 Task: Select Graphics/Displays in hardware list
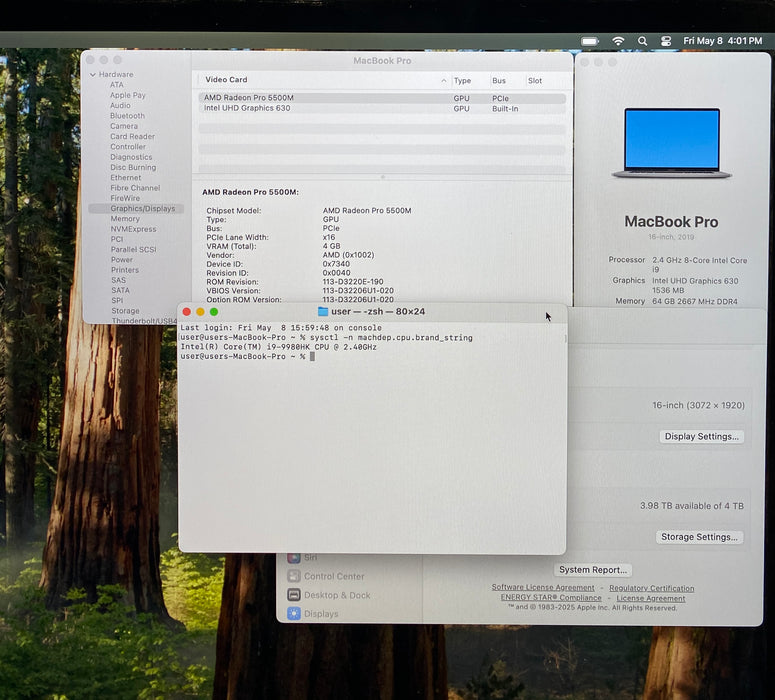(x=136, y=209)
